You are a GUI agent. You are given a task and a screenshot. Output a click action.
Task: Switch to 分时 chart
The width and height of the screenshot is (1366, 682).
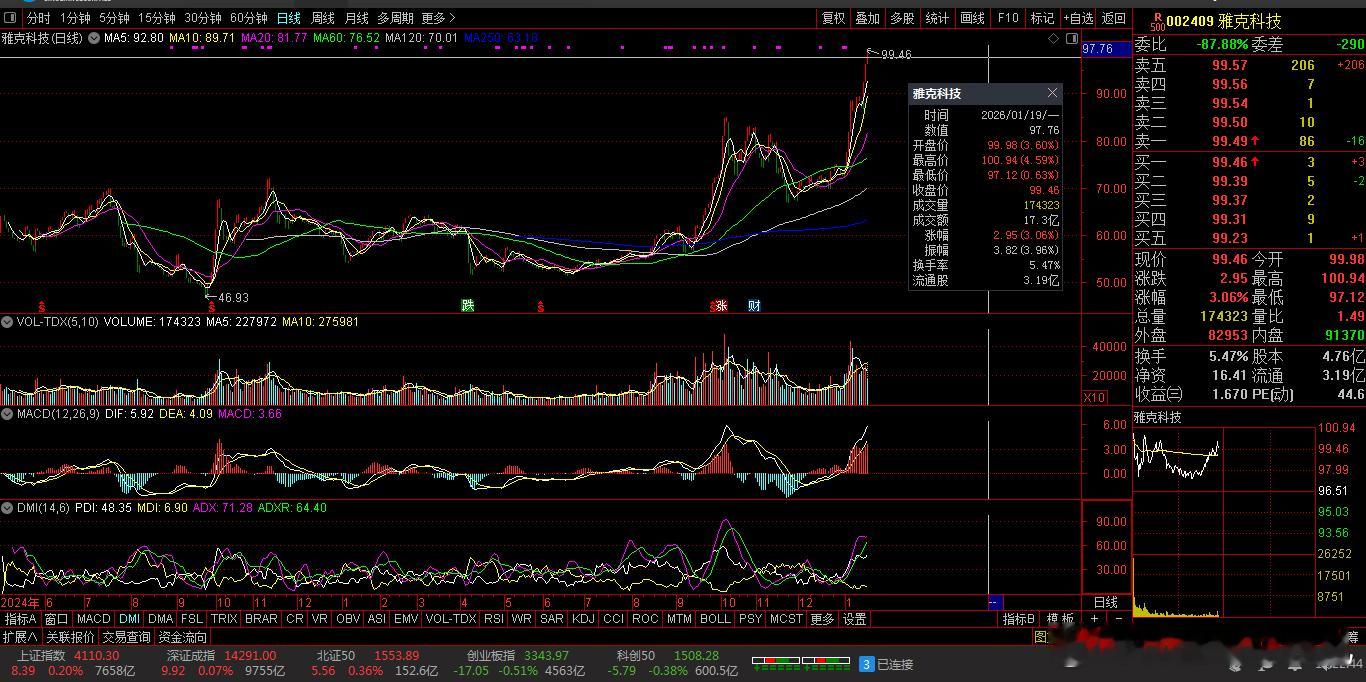tap(38, 18)
